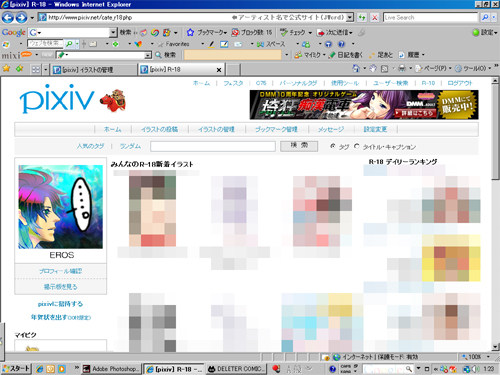
Task: Open the Live Search options dropdown arrow
Action: (494, 17)
